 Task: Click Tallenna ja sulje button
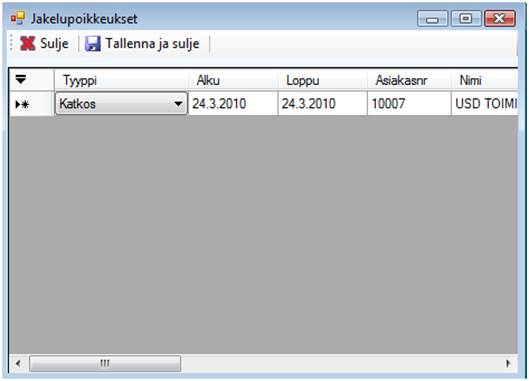(142, 44)
